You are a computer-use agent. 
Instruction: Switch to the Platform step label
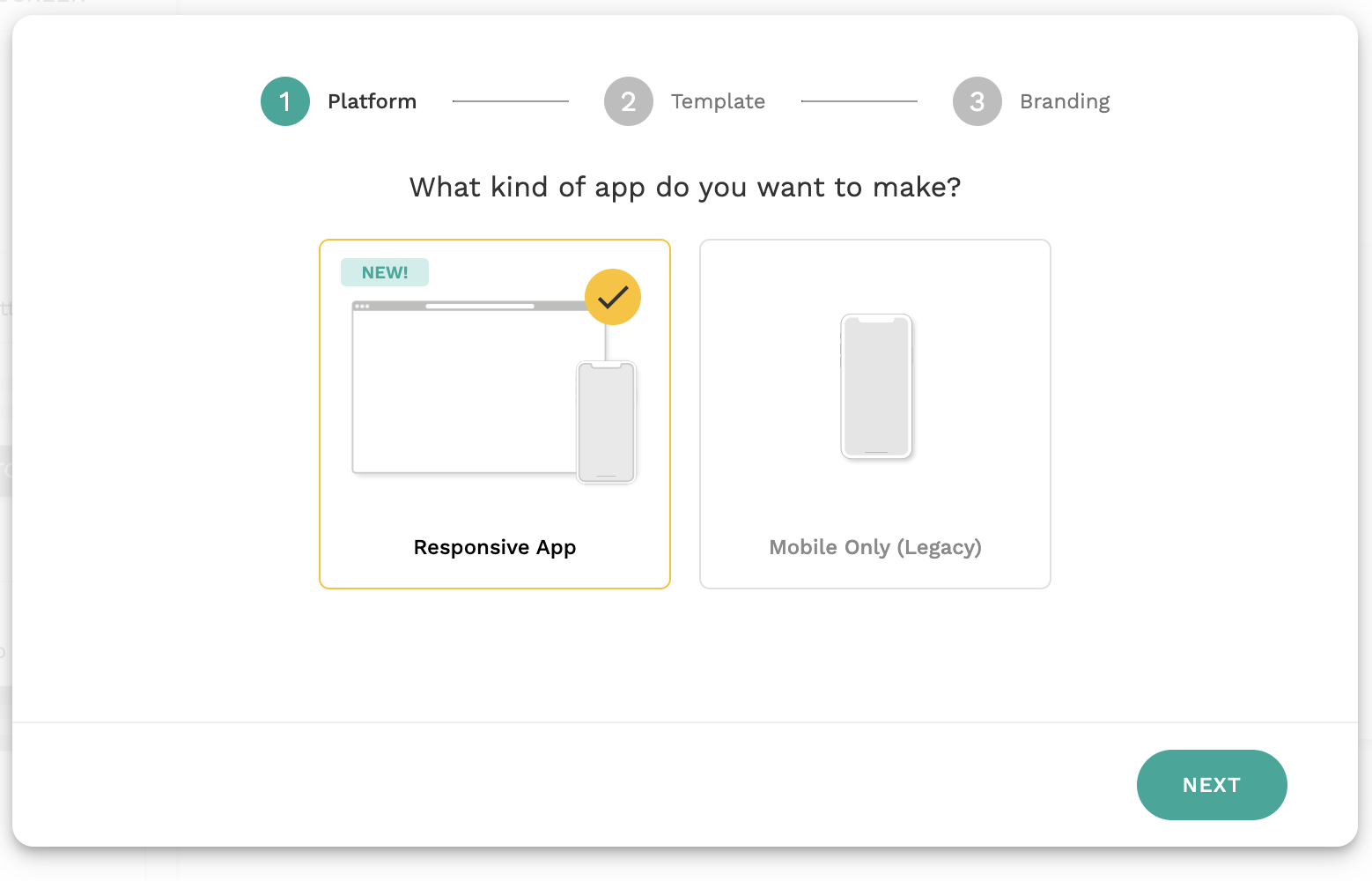click(x=372, y=101)
